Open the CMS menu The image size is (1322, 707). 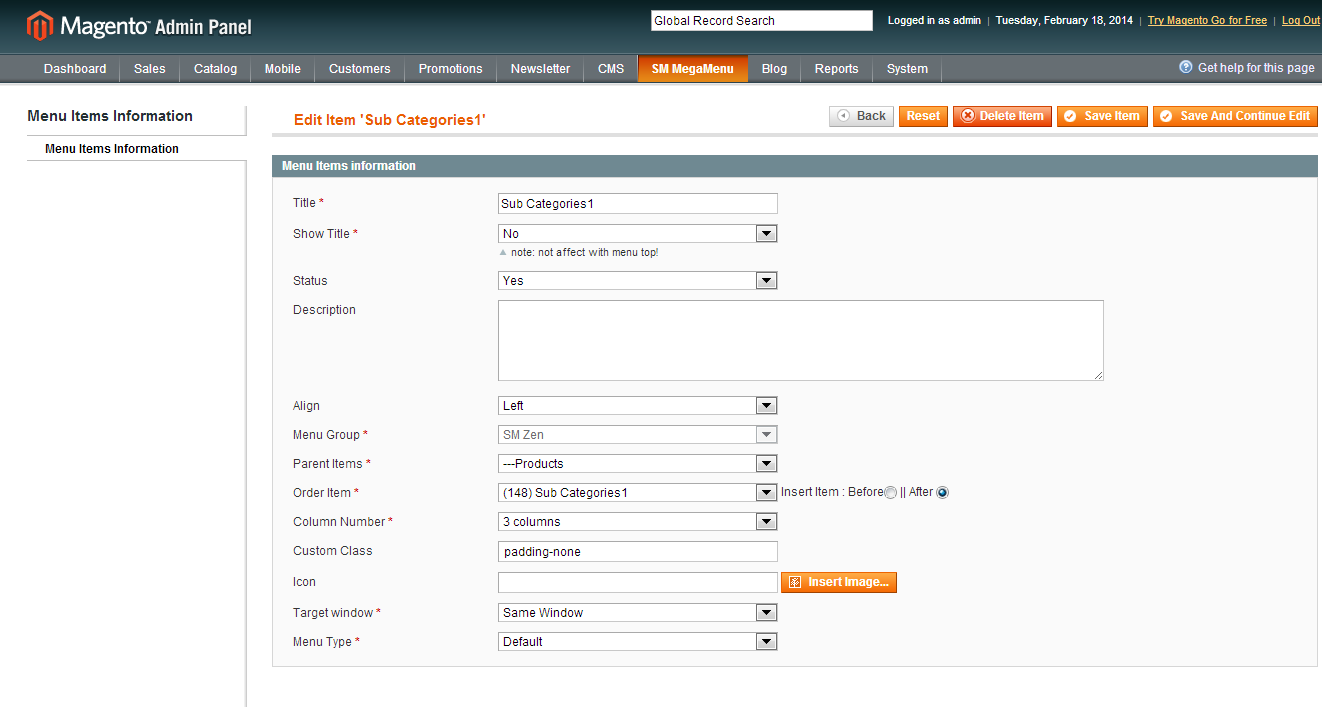[611, 69]
